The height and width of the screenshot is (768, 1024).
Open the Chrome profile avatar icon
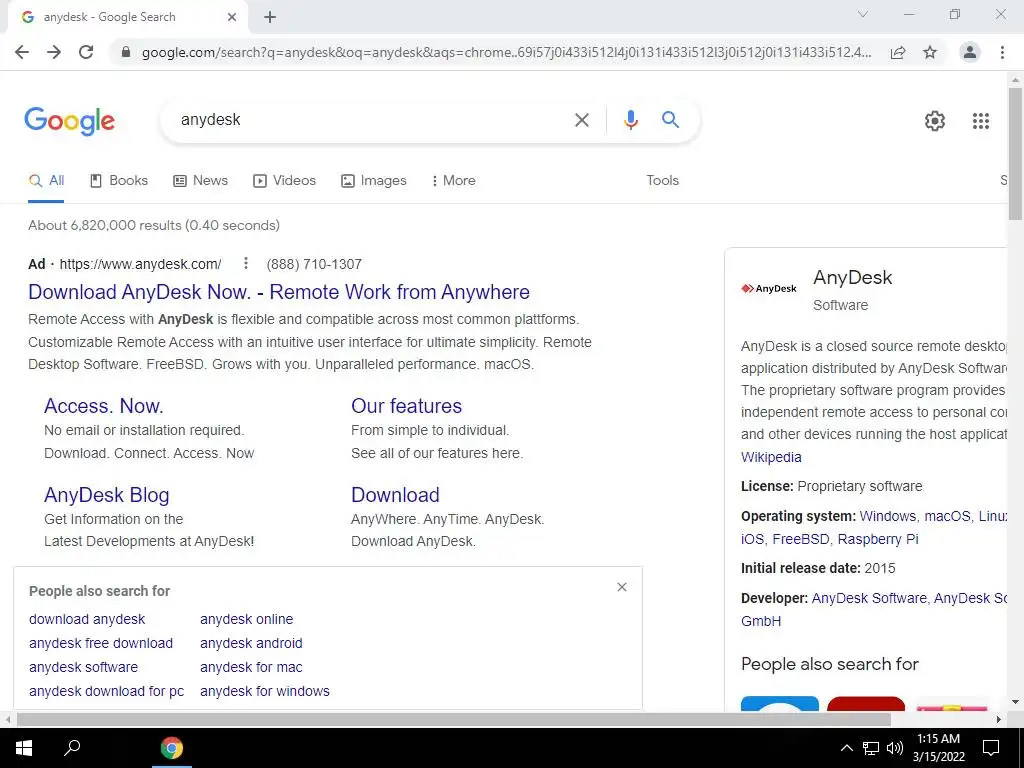pyautogui.click(x=970, y=52)
